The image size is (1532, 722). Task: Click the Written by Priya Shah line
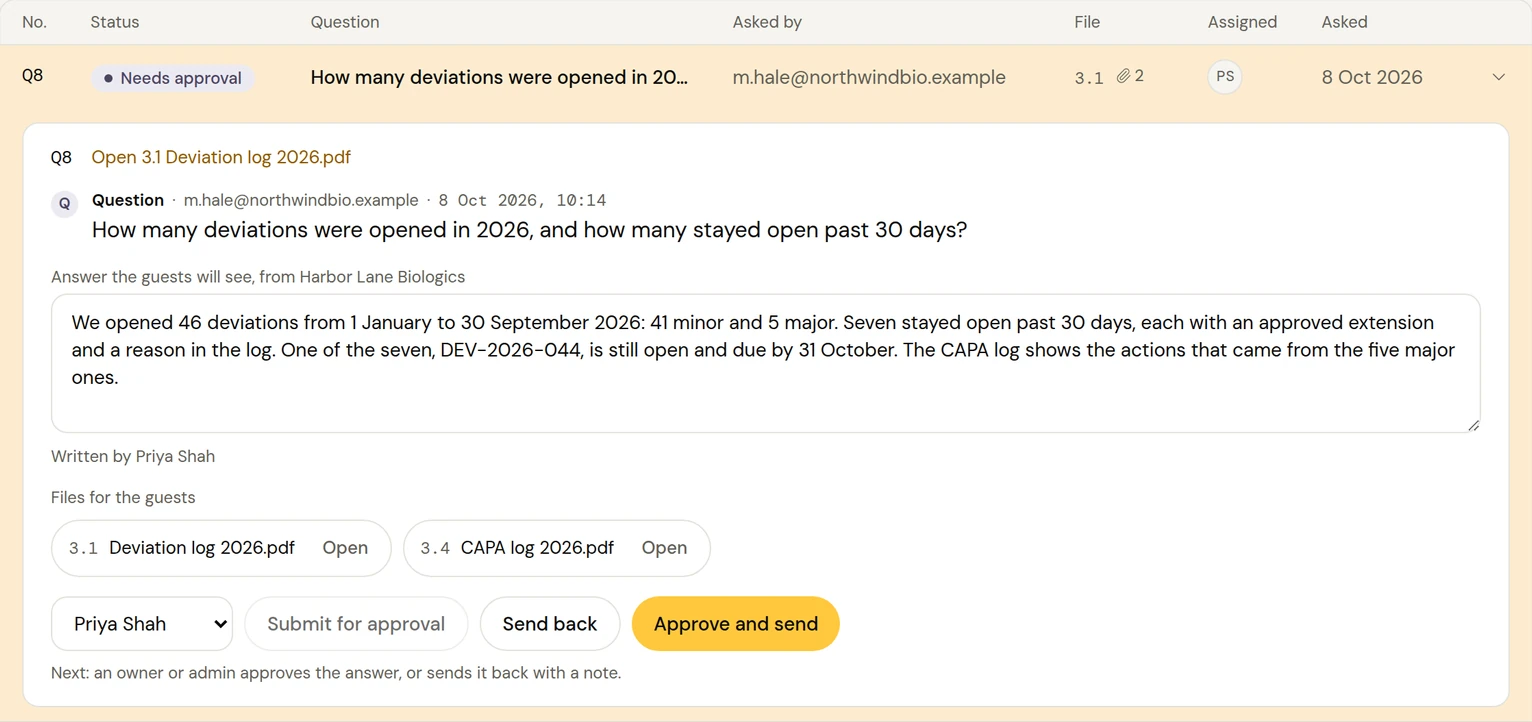pos(133,456)
